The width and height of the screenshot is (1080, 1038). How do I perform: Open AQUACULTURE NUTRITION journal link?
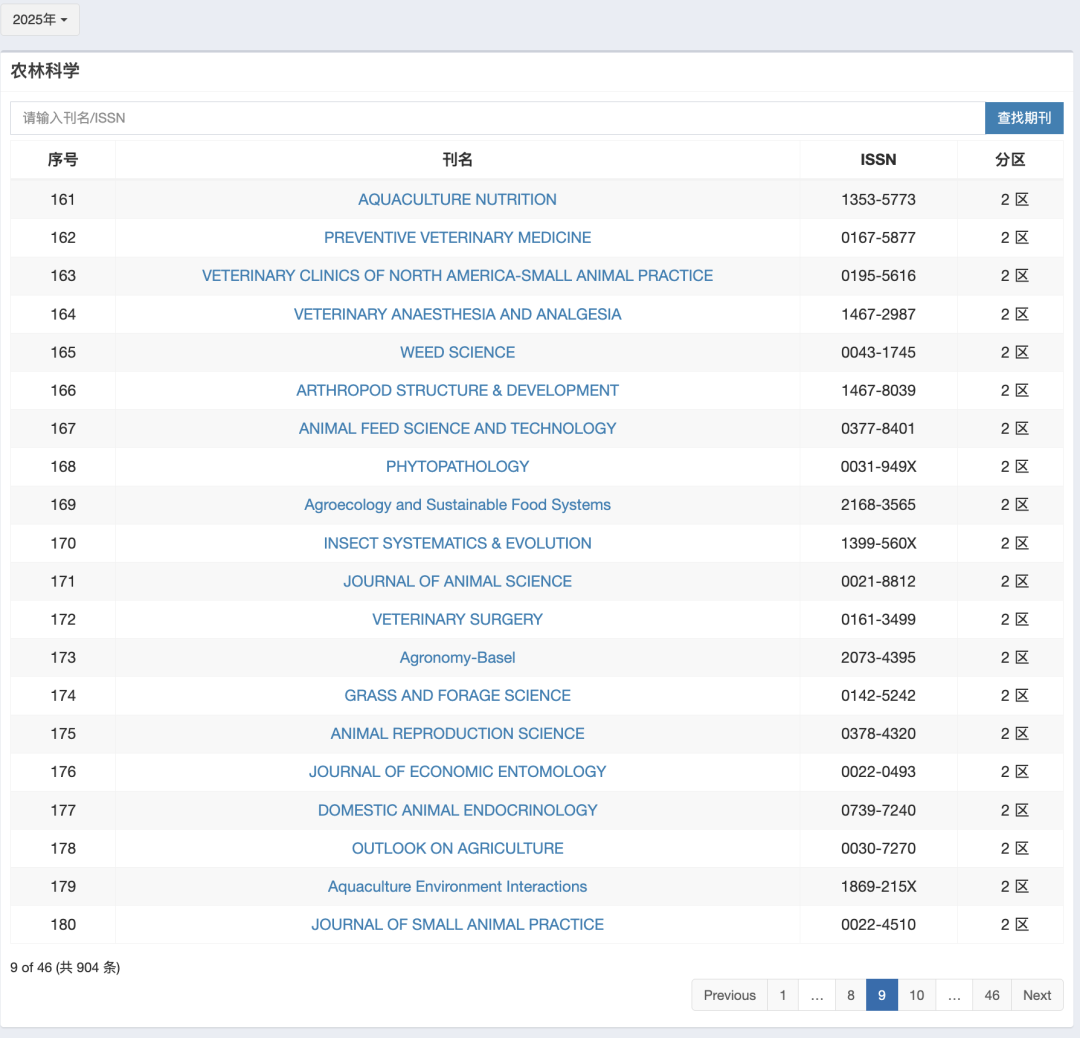pos(457,200)
